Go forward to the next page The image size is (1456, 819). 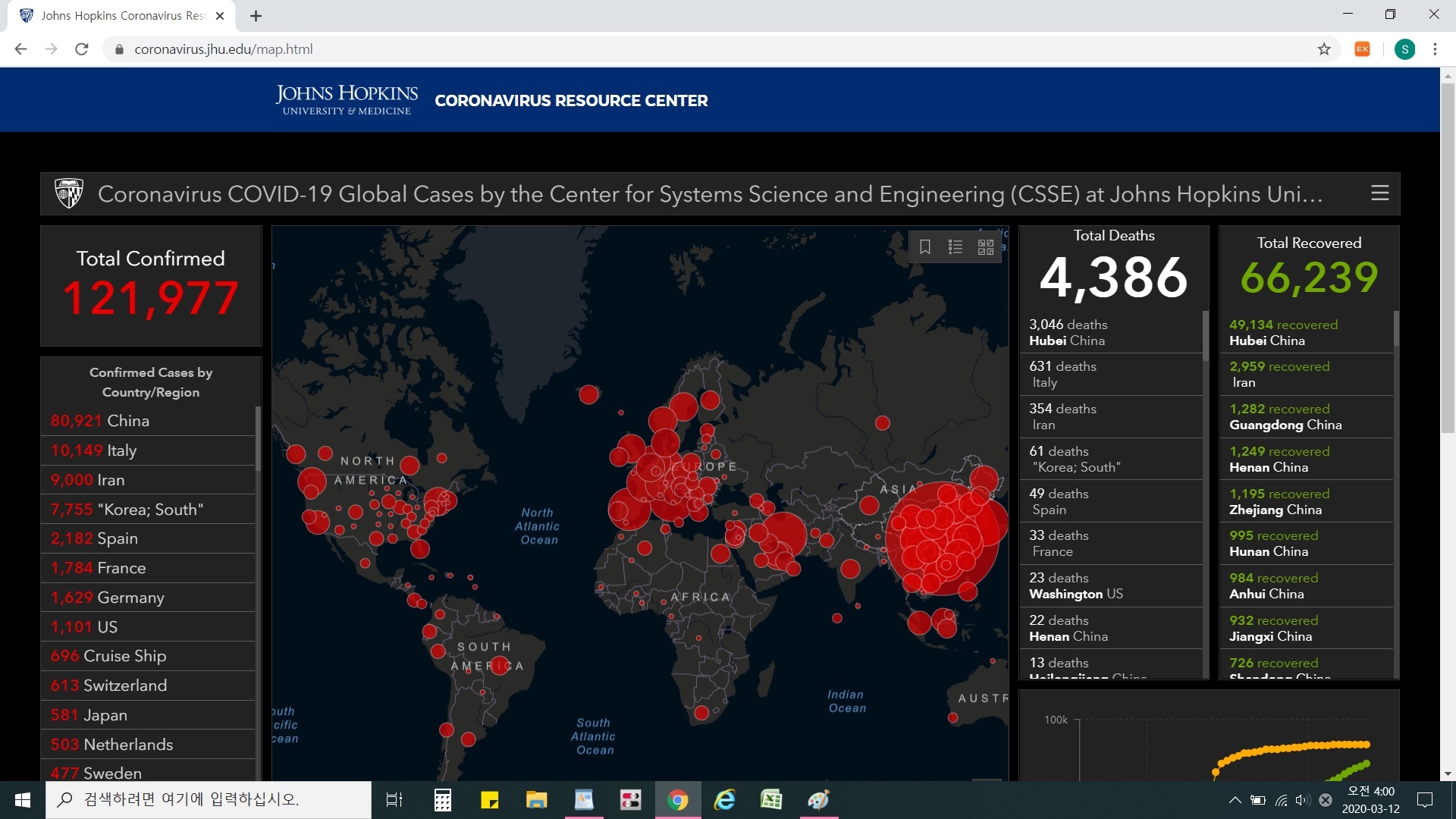[51, 49]
